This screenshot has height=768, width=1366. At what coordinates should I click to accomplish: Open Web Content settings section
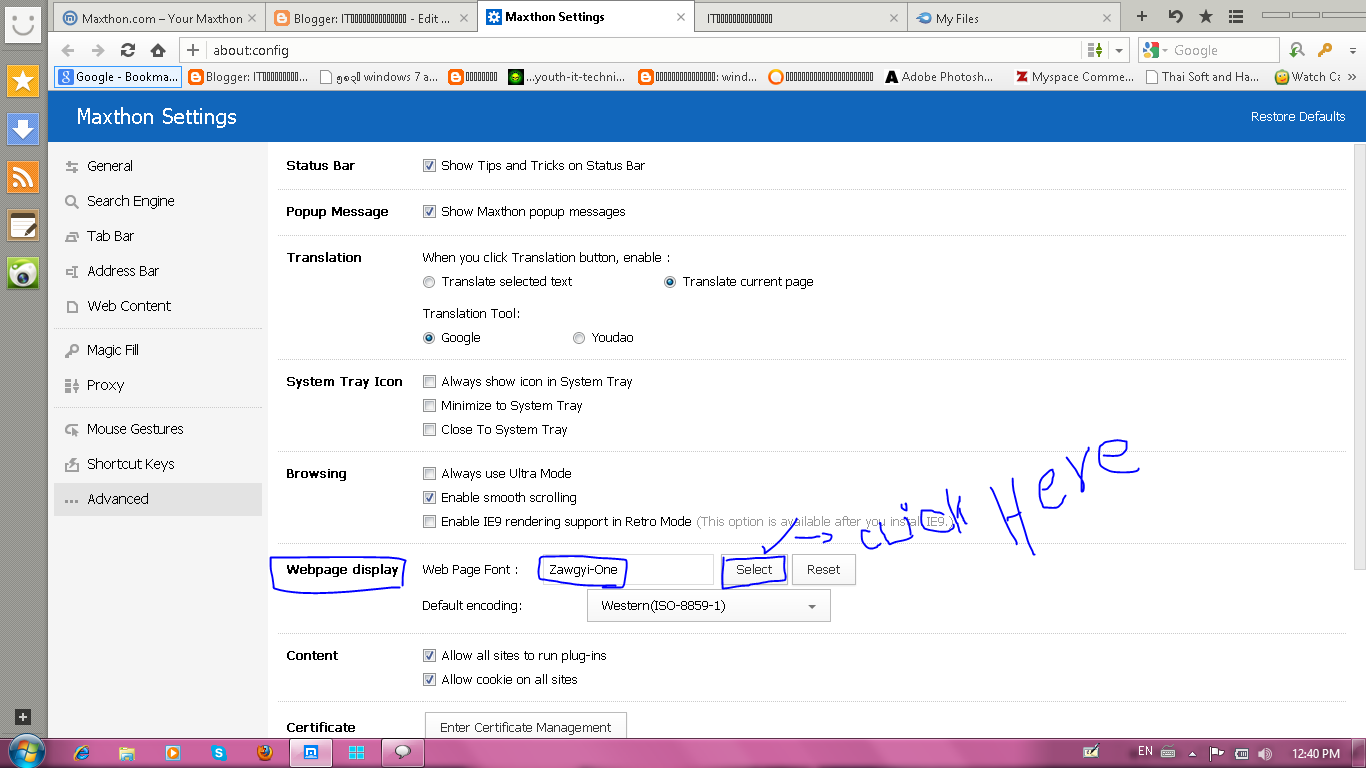point(158,306)
